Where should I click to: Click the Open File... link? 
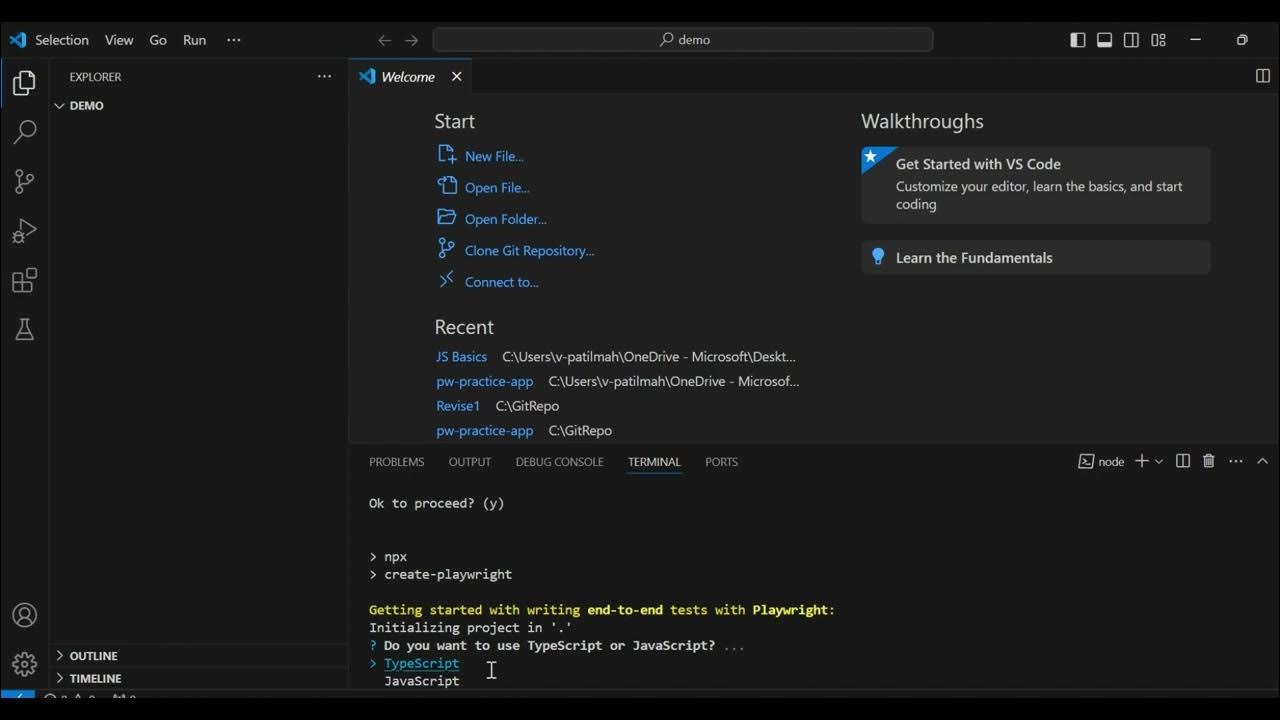coord(497,187)
